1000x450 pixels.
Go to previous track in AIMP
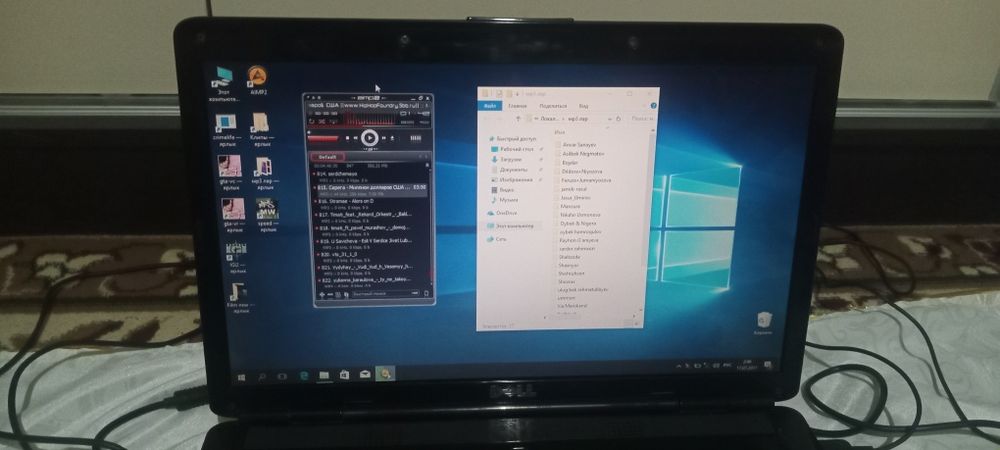[355, 138]
